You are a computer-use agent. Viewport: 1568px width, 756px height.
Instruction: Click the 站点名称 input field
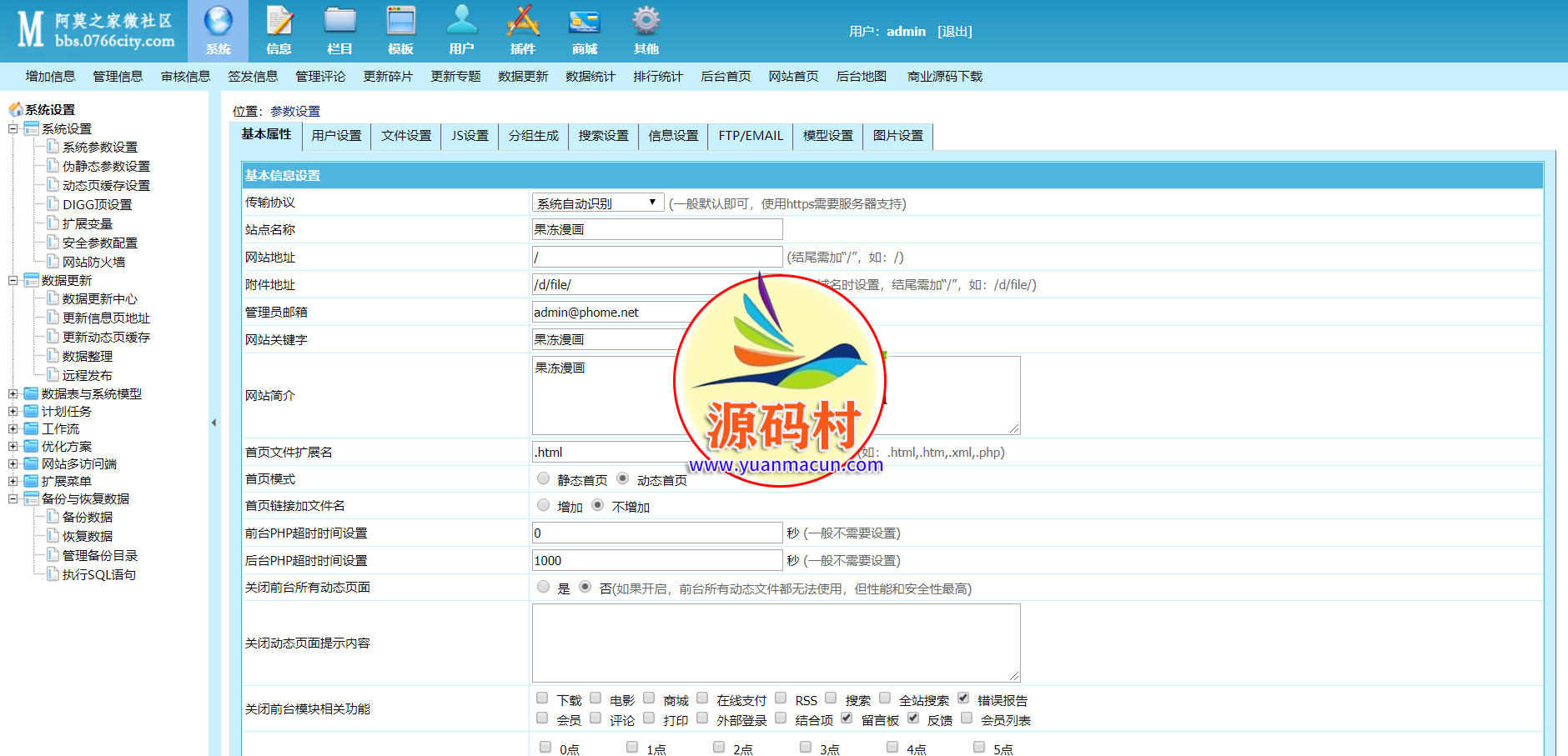pyautogui.click(x=656, y=229)
